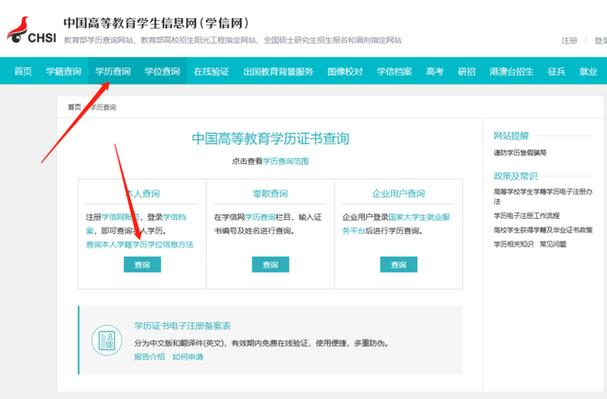The image size is (607, 399).
Task: Click 查询 button under 企业用户查询
Action: [x=398, y=264]
